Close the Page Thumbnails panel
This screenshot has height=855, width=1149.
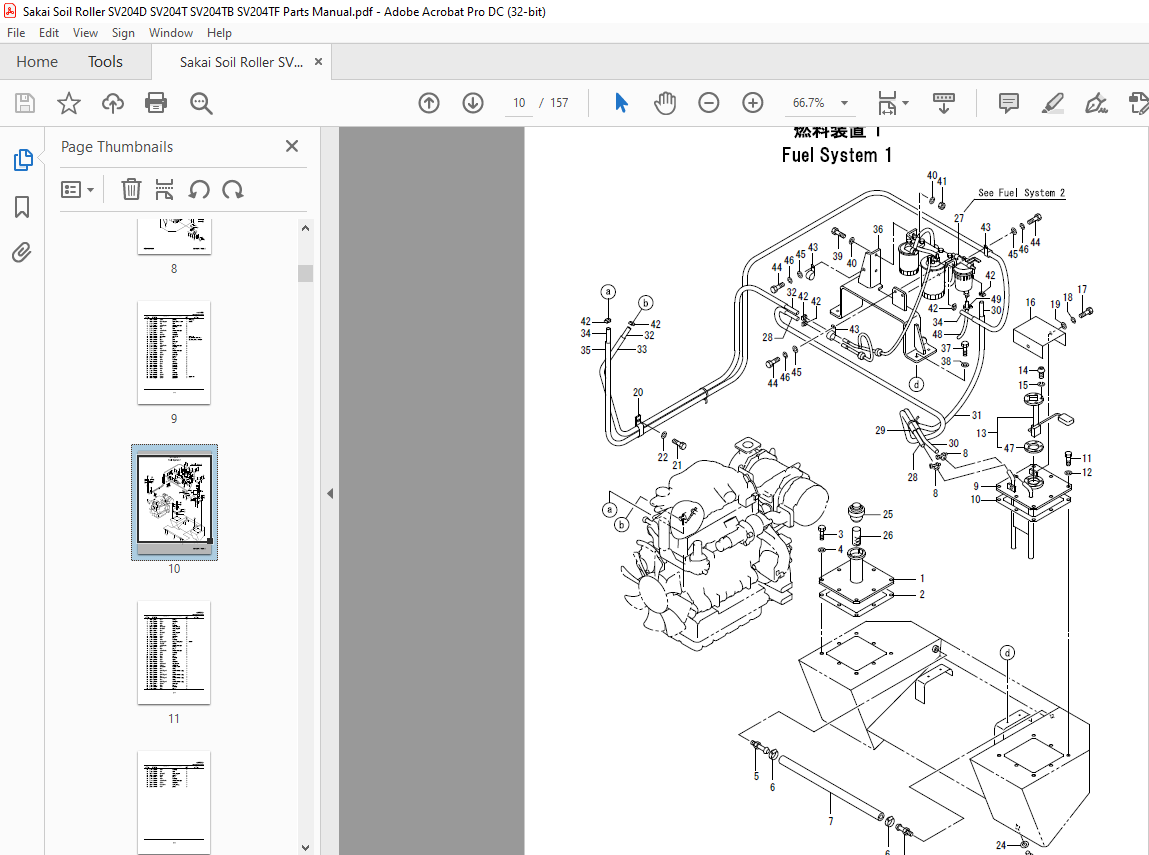[292, 146]
